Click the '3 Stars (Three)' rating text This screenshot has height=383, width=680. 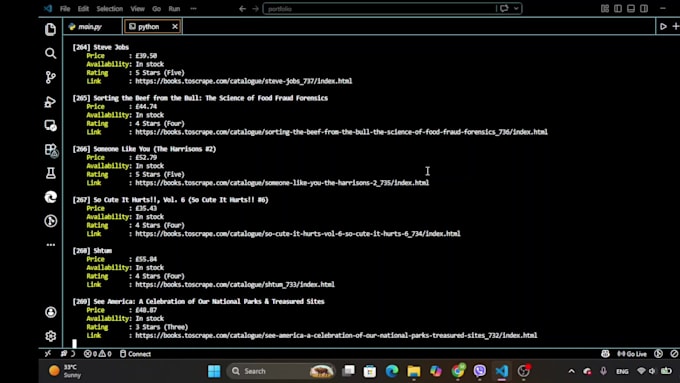click(161, 327)
